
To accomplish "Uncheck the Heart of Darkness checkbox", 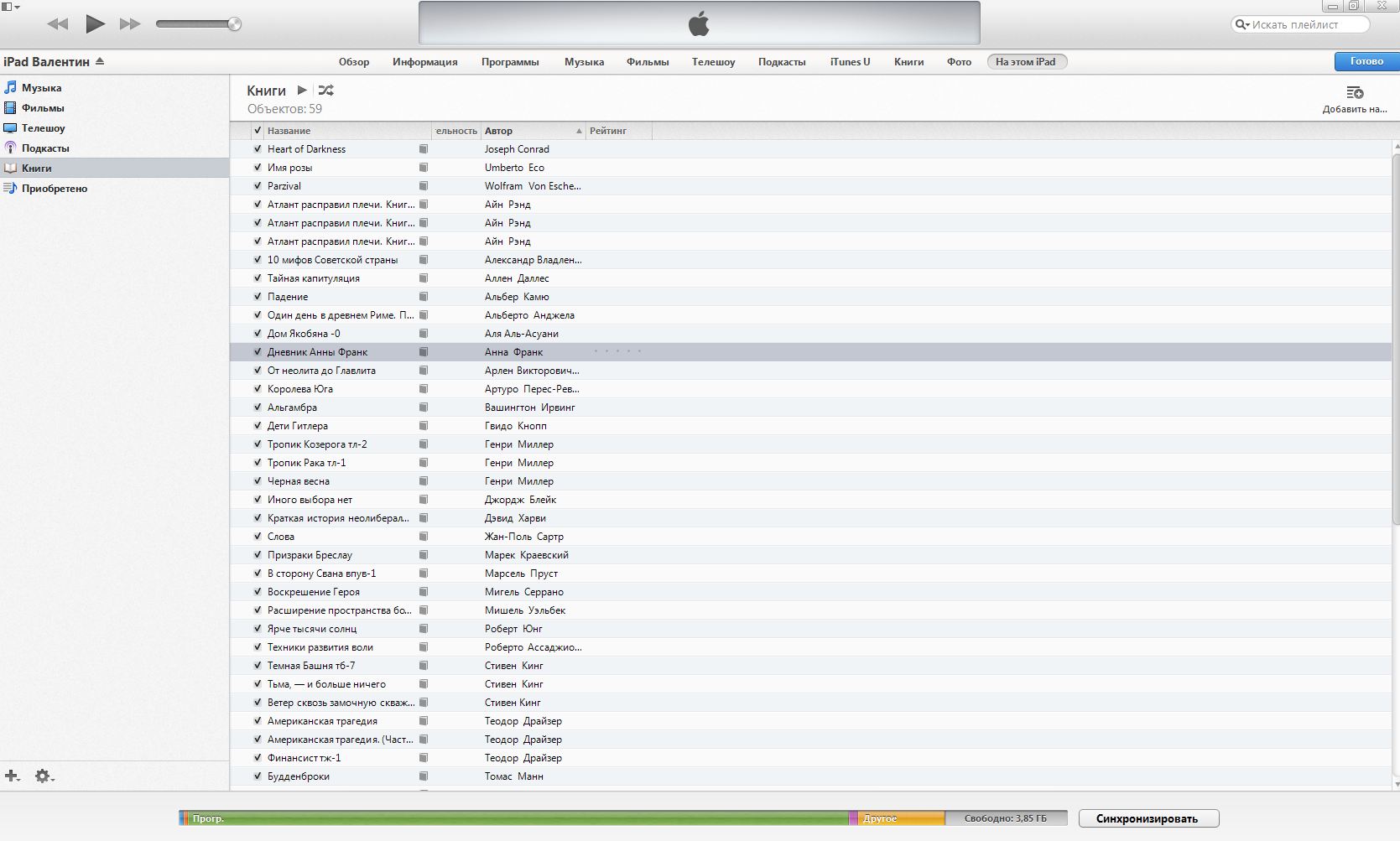I will [x=258, y=149].
